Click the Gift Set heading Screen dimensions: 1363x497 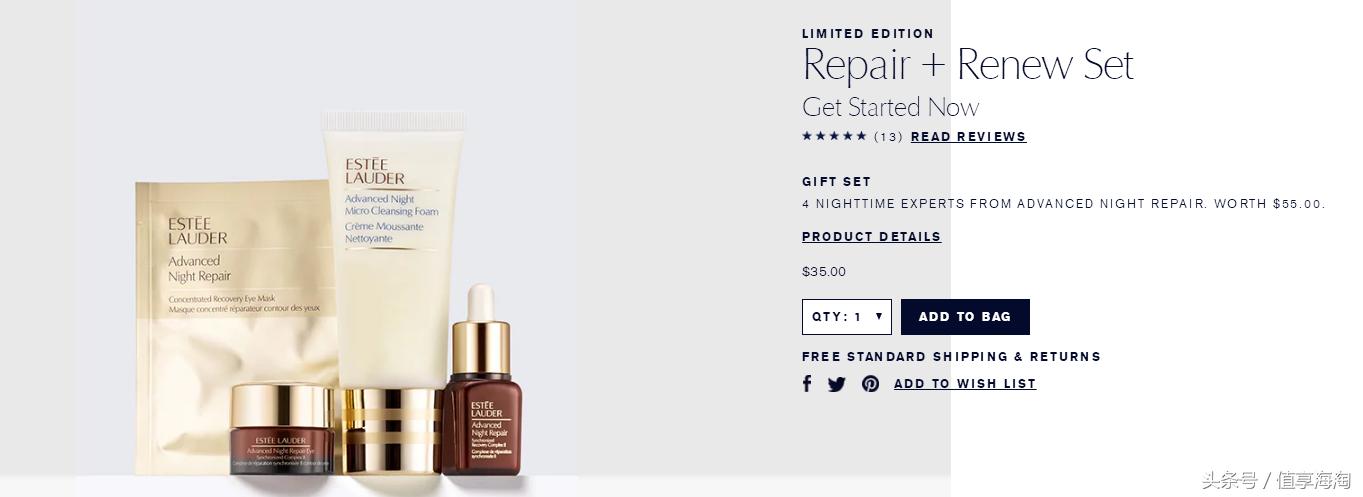tap(837, 182)
